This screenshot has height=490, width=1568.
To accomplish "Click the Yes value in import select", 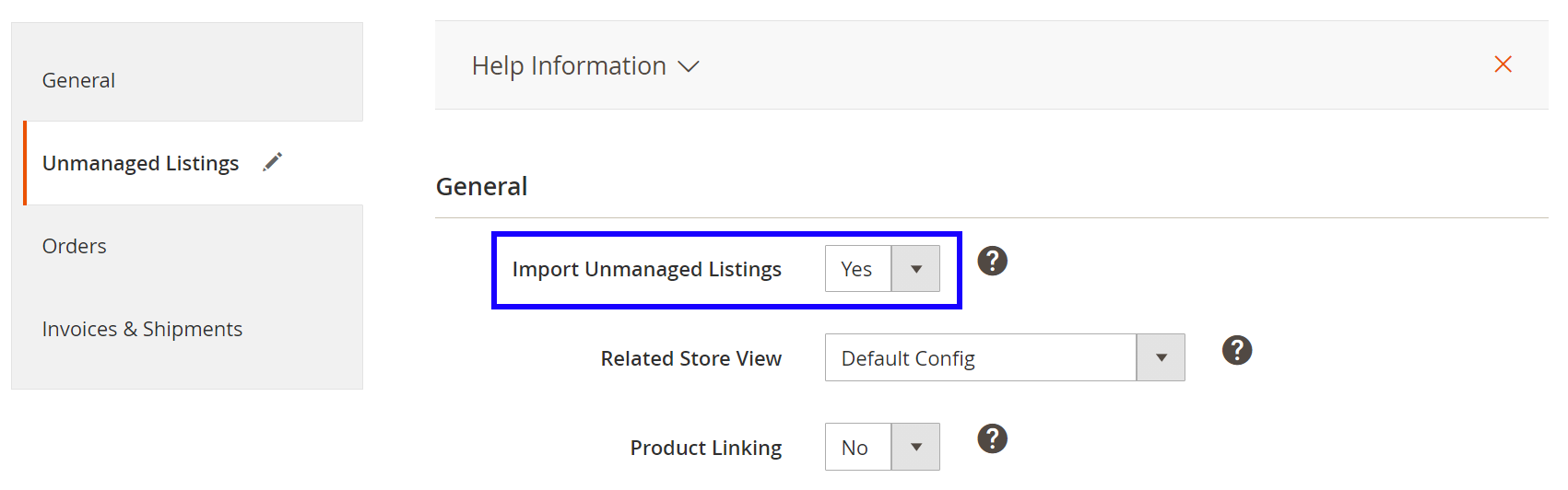I will tap(857, 269).
